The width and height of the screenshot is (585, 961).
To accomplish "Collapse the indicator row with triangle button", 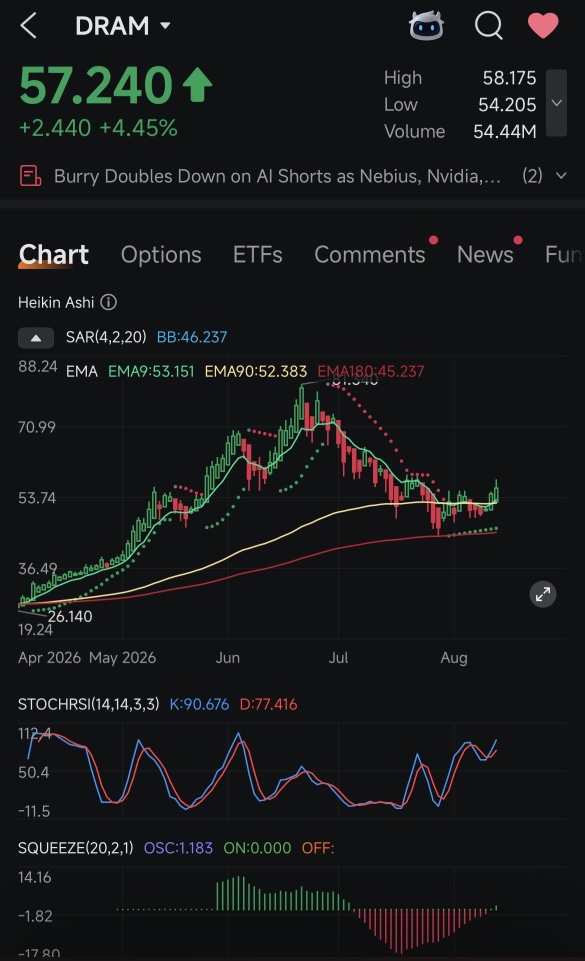I will (36, 337).
